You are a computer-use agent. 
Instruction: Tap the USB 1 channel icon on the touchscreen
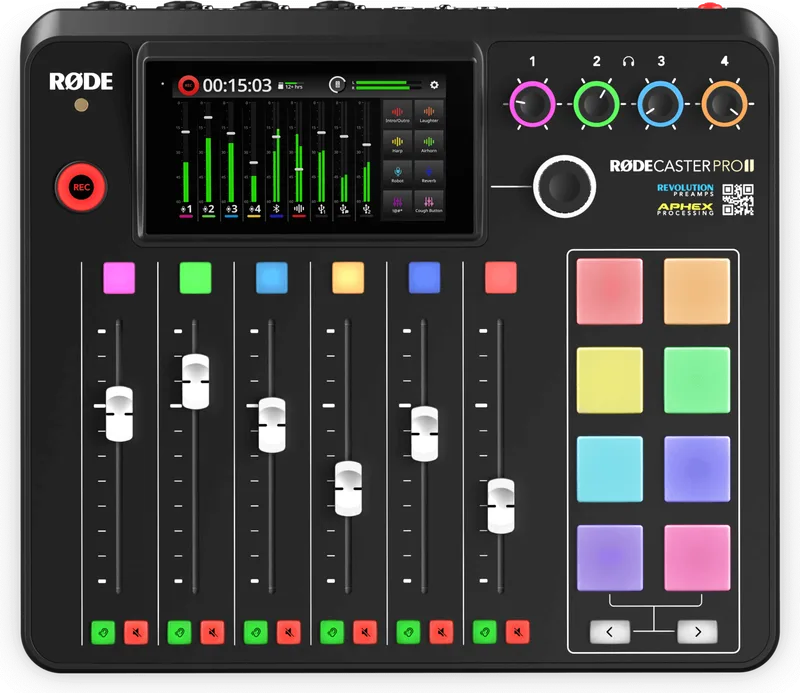click(x=321, y=209)
